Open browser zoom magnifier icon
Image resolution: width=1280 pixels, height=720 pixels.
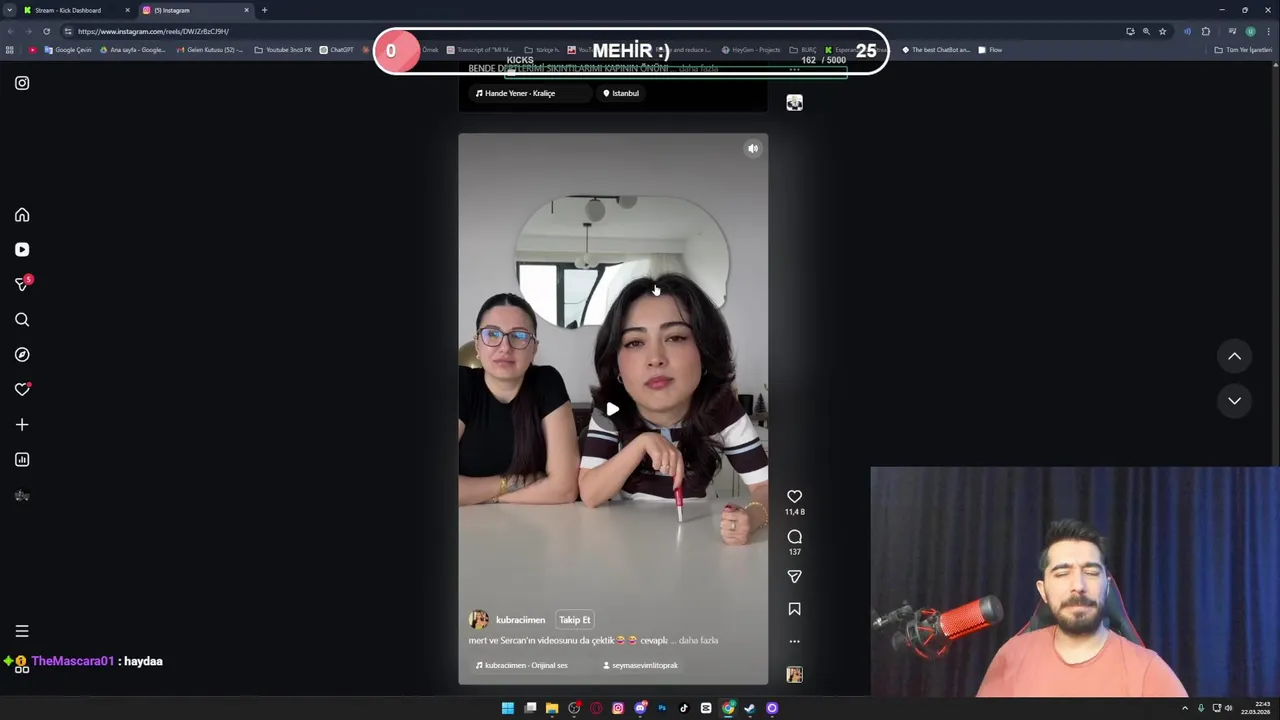(1146, 31)
